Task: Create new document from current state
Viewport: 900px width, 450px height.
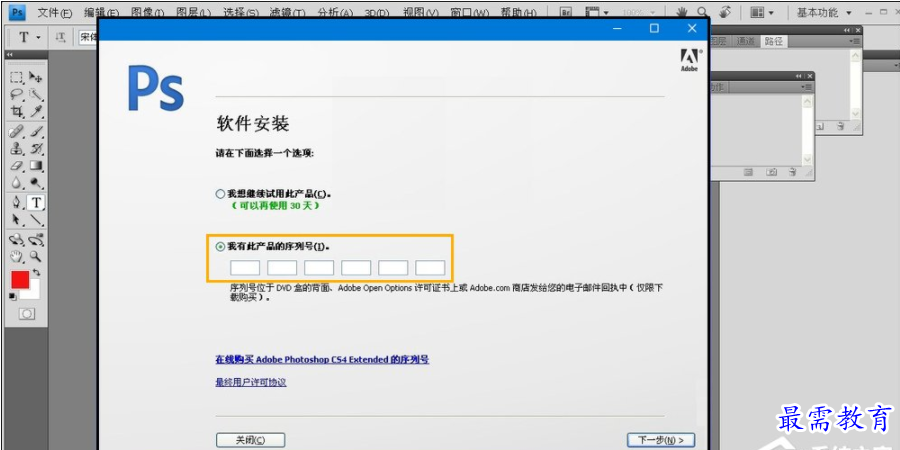Action: (748, 172)
